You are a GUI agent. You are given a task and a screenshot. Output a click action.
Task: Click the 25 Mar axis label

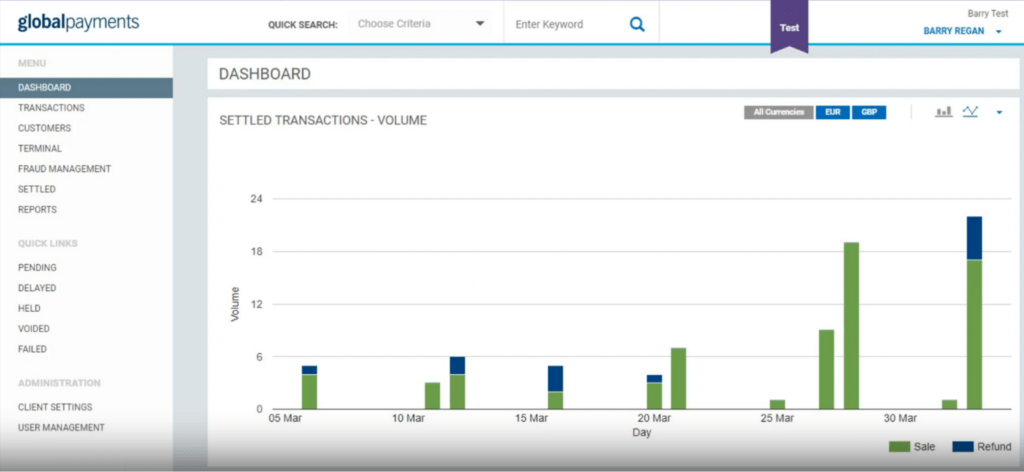(x=777, y=418)
